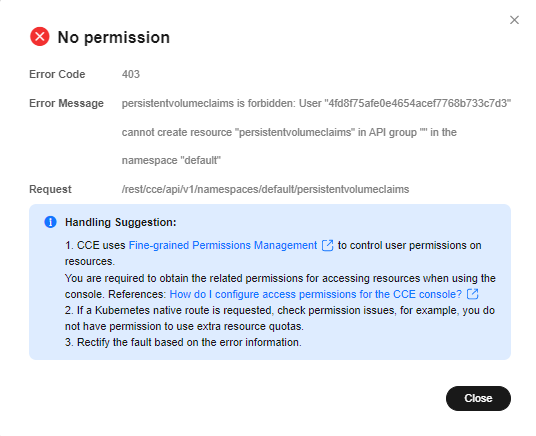Click the request path /rest/cce/api/v1 text
536x436 pixels.
click(x=265, y=189)
